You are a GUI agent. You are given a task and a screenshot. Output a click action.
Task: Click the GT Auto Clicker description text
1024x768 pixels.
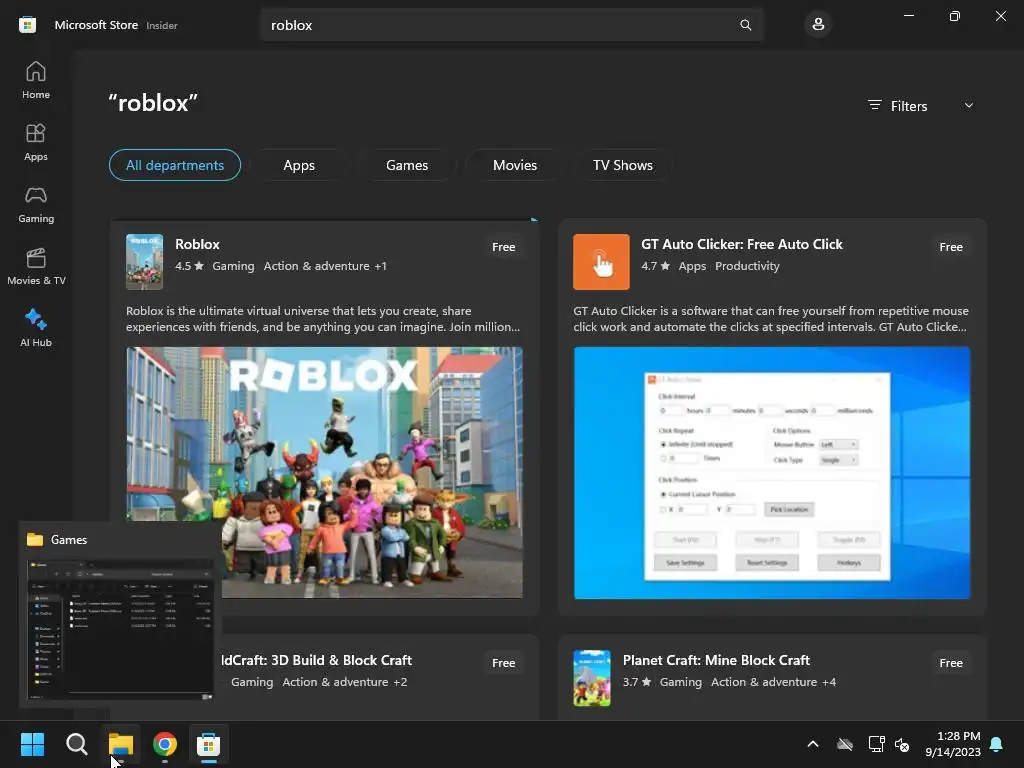(x=771, y=319)
